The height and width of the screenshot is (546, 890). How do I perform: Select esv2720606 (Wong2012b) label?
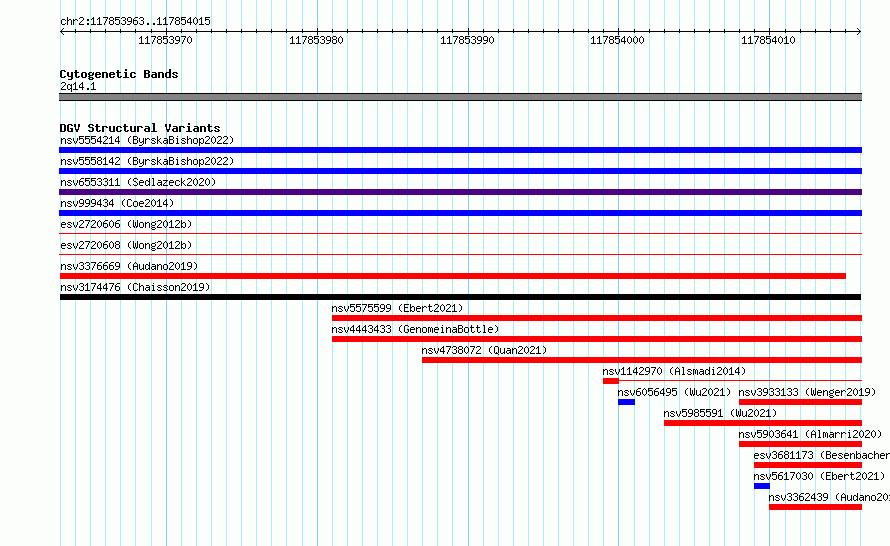click(126, 224)
